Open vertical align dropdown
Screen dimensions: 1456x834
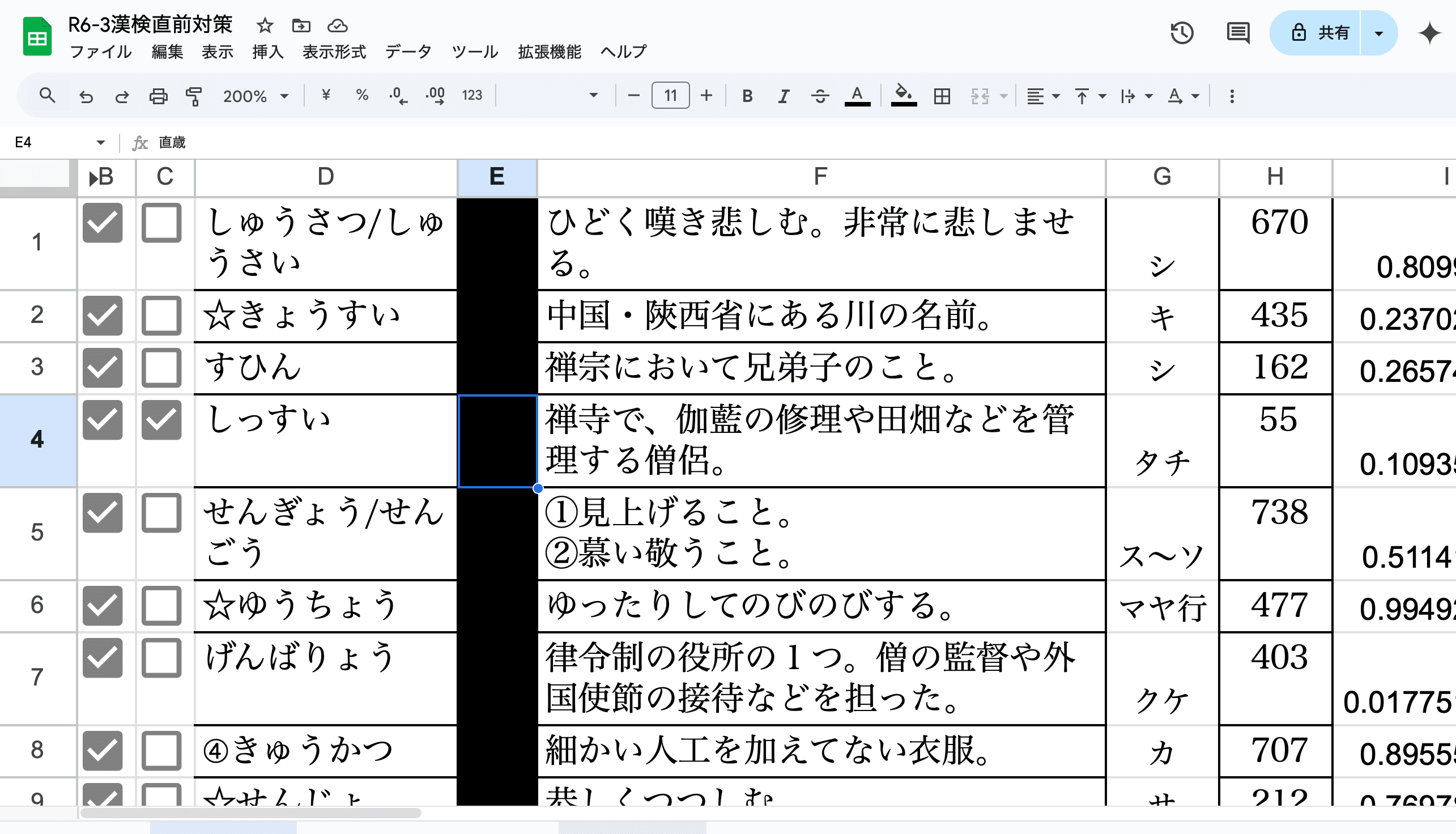1089,96
